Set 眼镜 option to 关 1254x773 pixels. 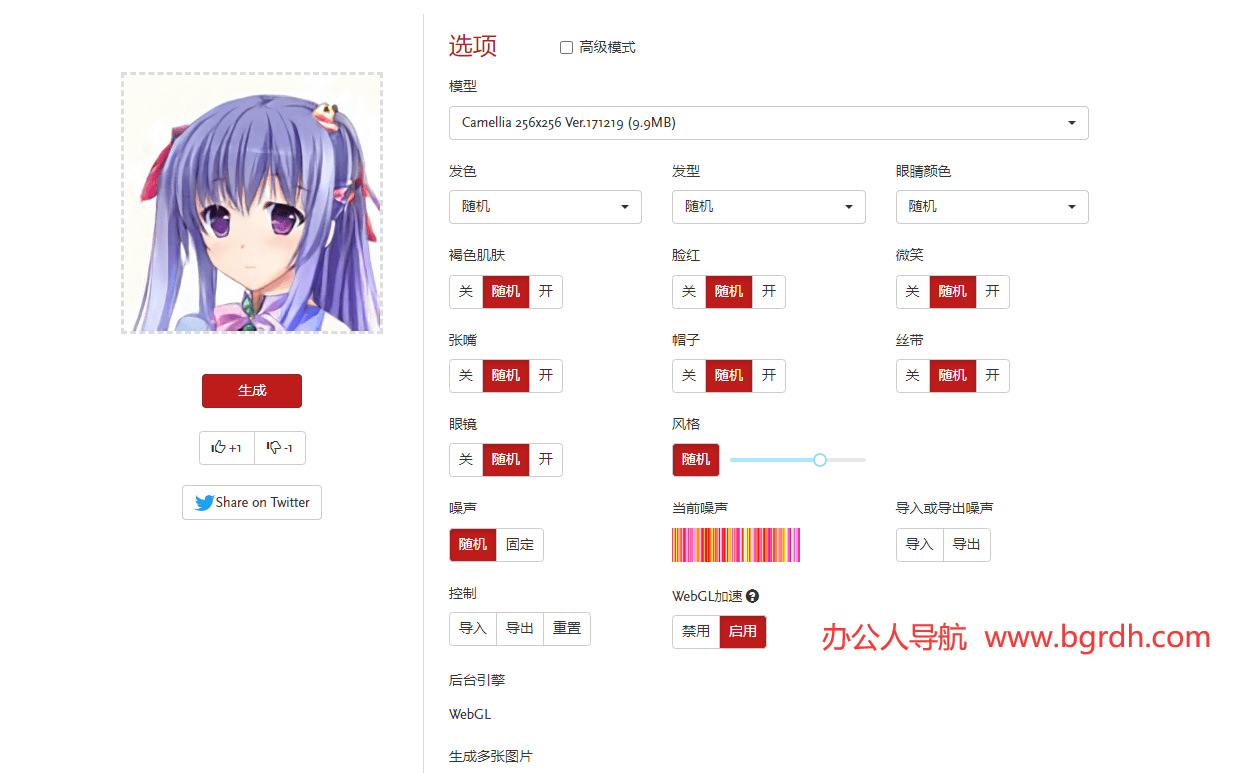[x=466, y=460]
